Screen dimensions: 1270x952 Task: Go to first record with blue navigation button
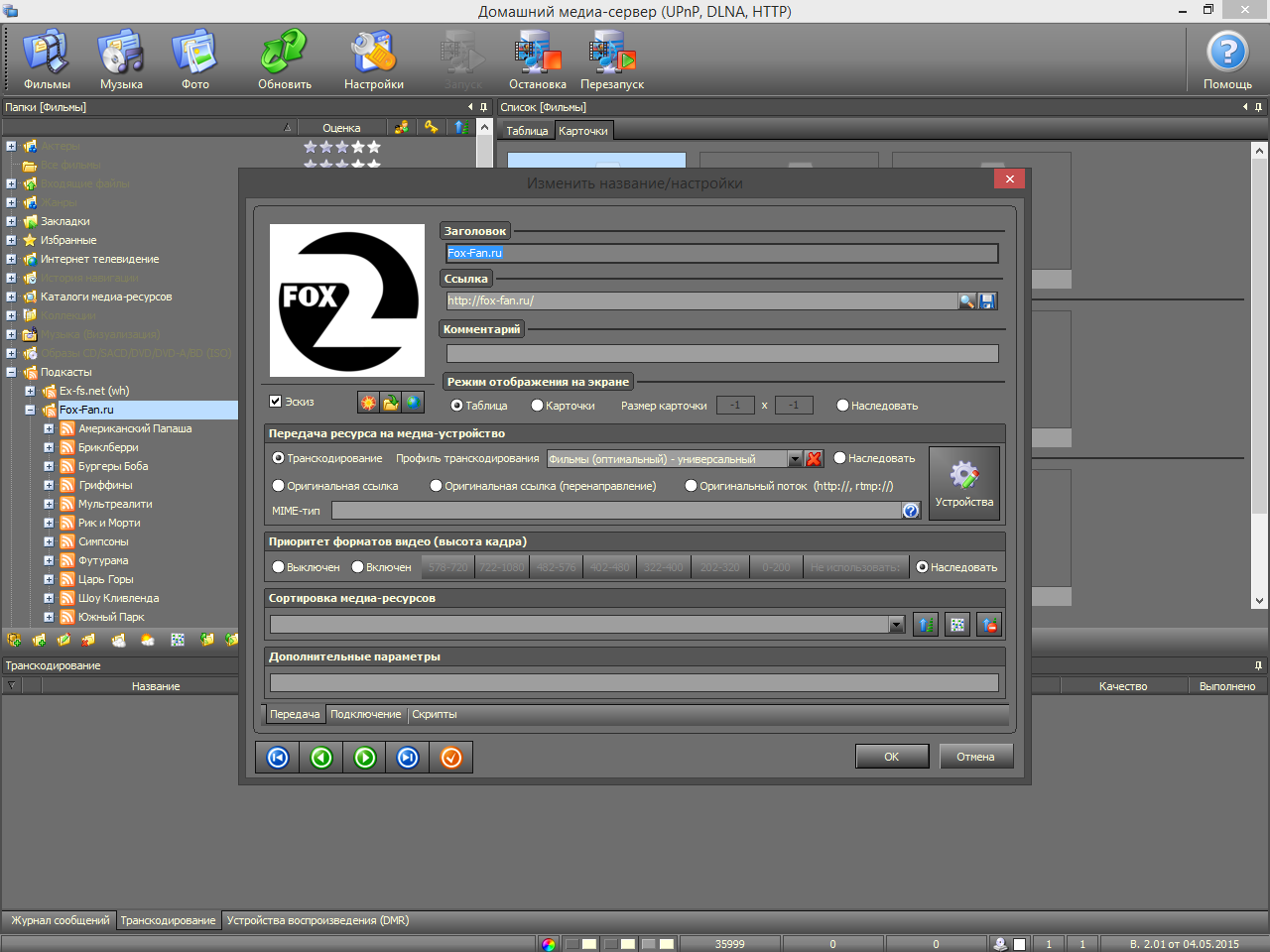(x=278, y=758)
